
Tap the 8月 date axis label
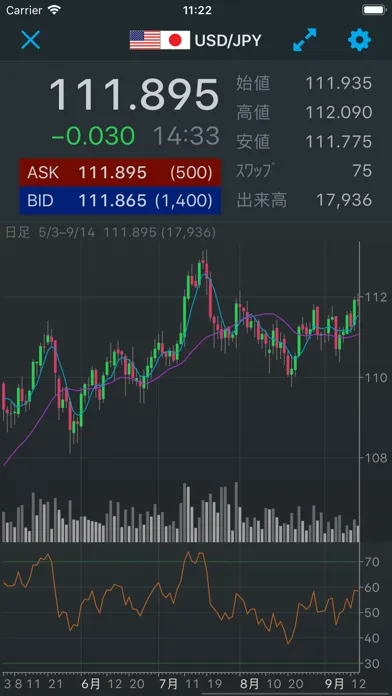(249, 683)
